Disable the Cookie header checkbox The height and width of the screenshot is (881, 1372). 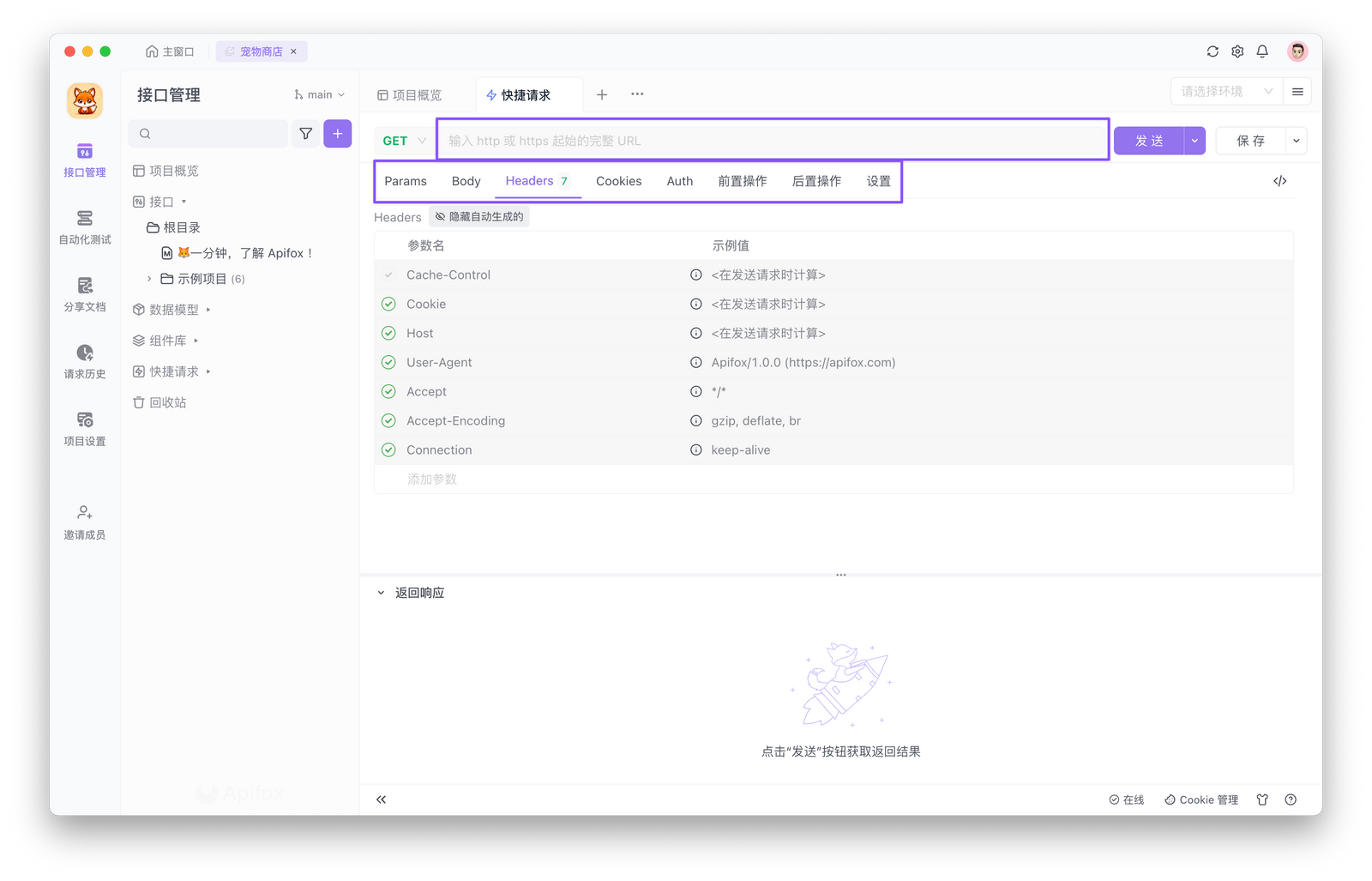coord(390,304)
